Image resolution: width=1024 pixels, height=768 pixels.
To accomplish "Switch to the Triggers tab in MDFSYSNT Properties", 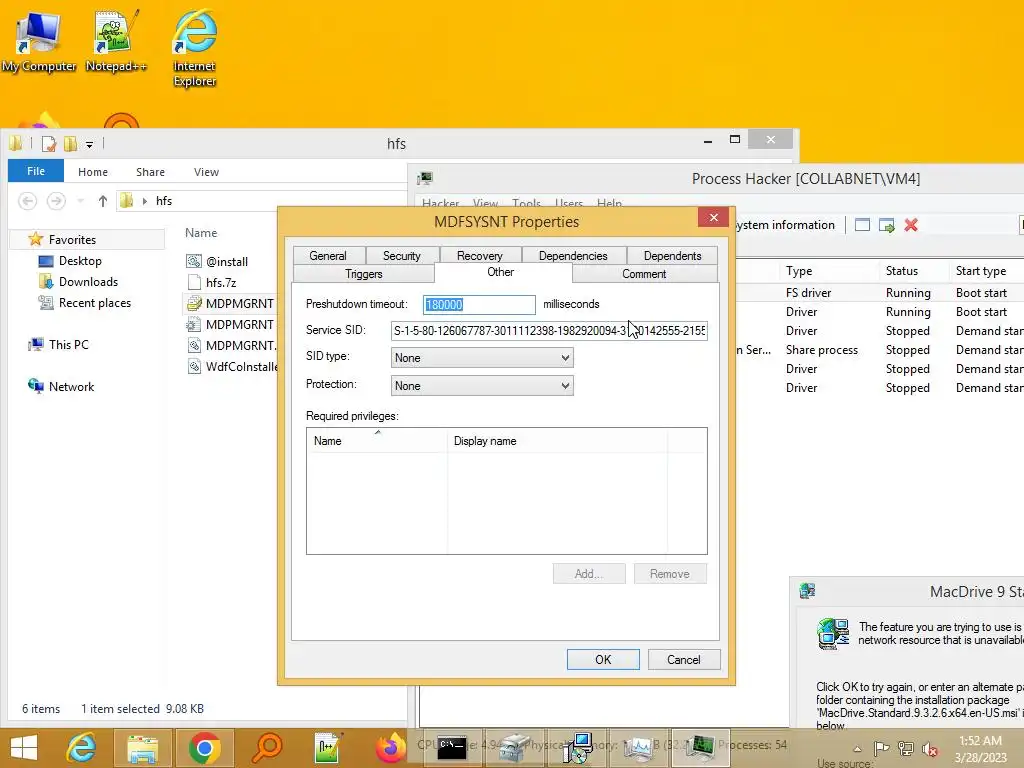I will (364, 274).
